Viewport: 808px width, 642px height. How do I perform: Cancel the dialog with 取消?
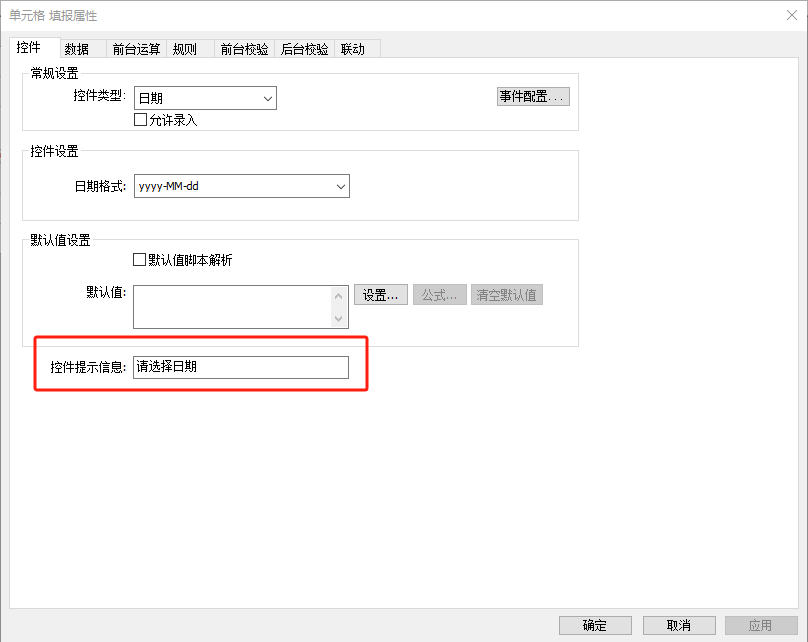tap(678, 625)
